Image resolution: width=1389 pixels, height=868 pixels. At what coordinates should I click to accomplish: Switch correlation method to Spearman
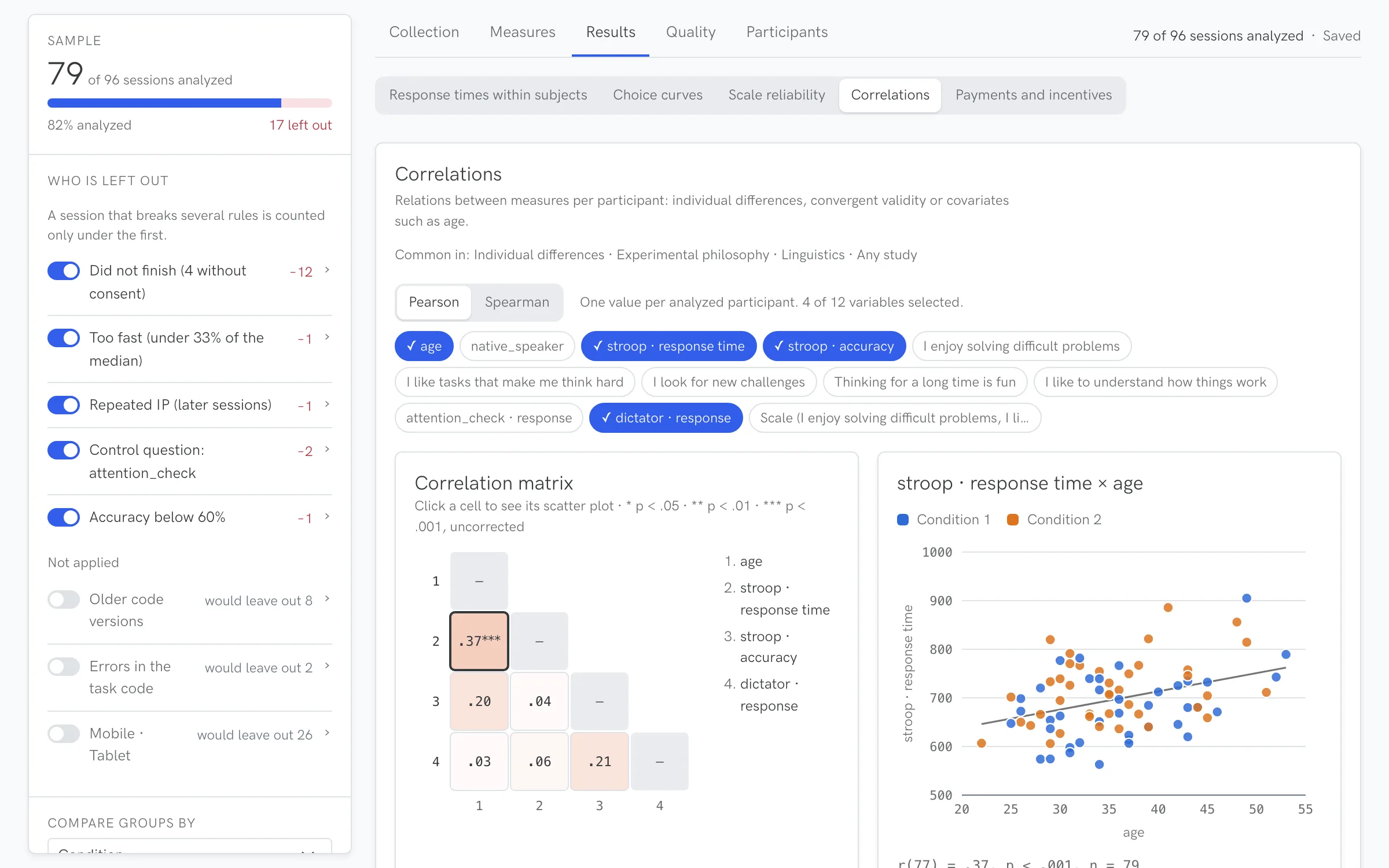(517, 302)
